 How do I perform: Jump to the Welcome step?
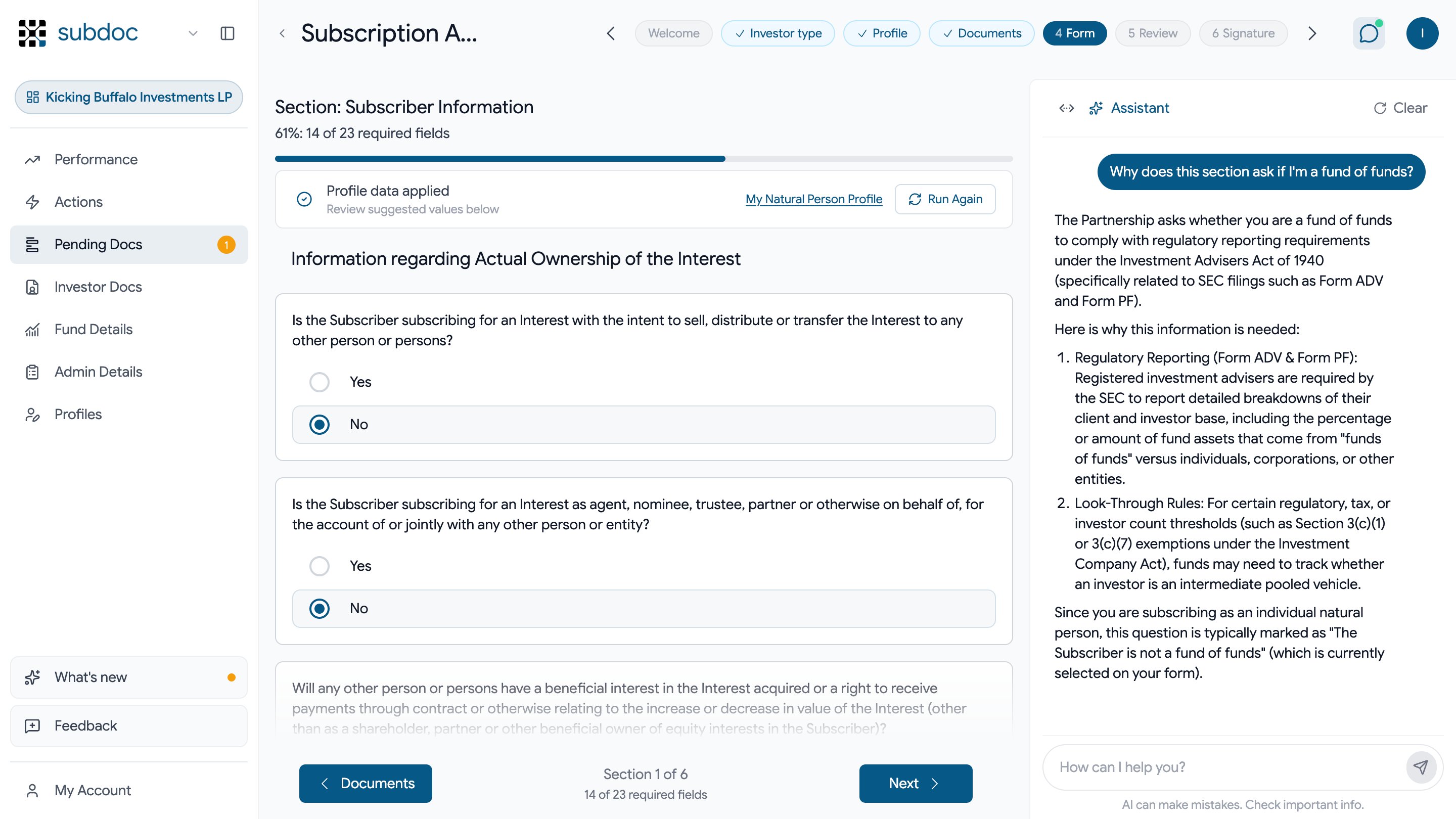[674, 33]
